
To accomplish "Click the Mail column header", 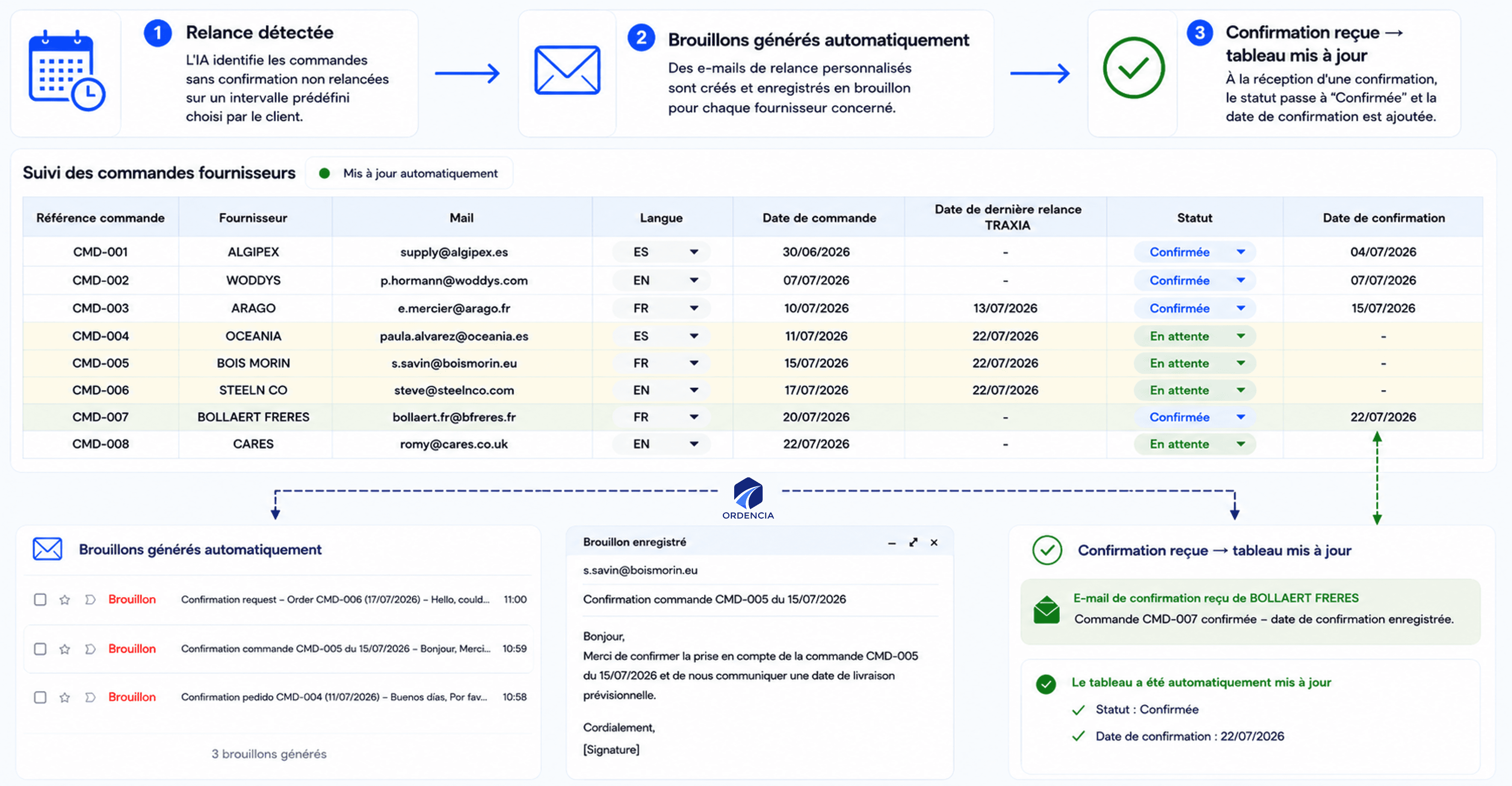I will pos(461,218).
